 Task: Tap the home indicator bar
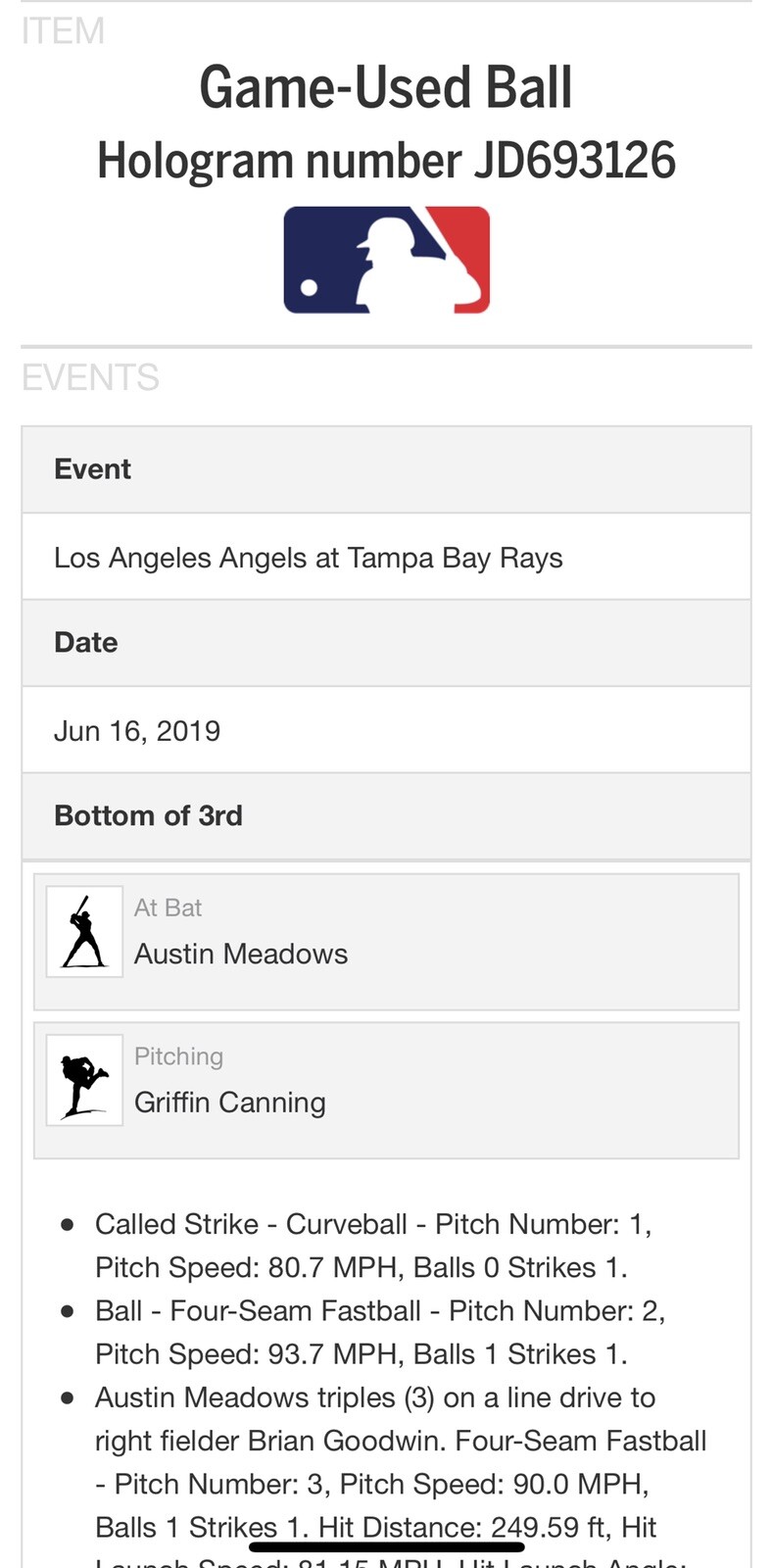386,1547
